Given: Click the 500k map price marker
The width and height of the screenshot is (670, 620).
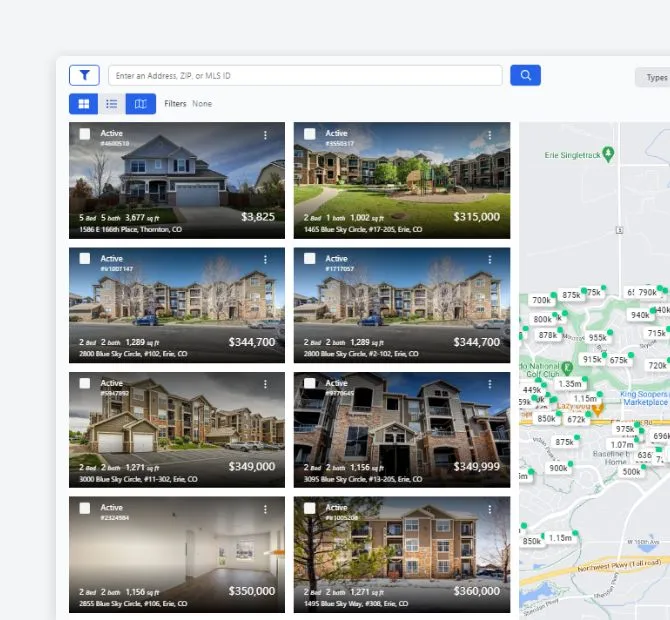Looking at the screenshot, I should [631, 472].
